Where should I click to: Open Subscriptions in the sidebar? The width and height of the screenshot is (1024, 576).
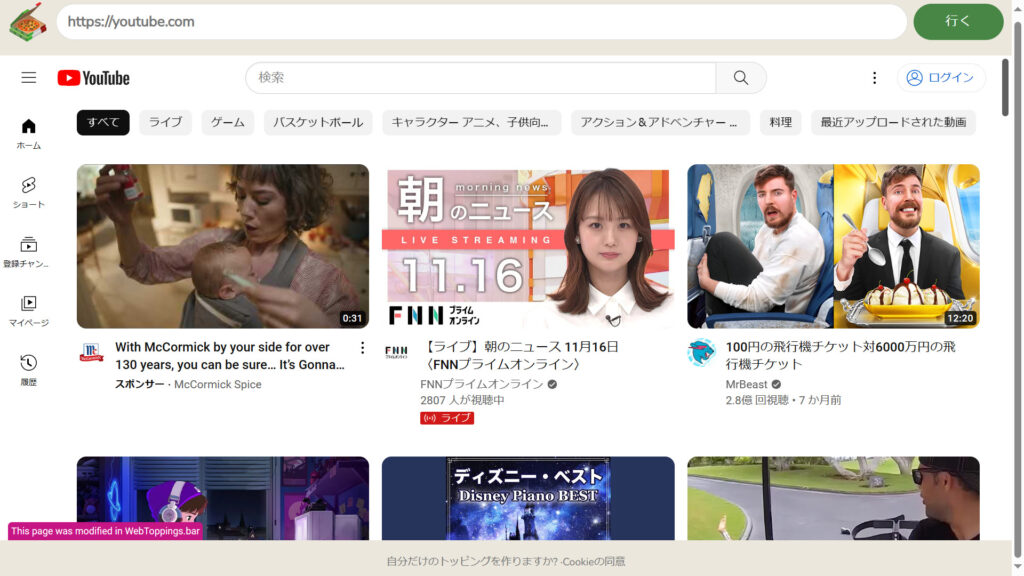pos(29,252)
